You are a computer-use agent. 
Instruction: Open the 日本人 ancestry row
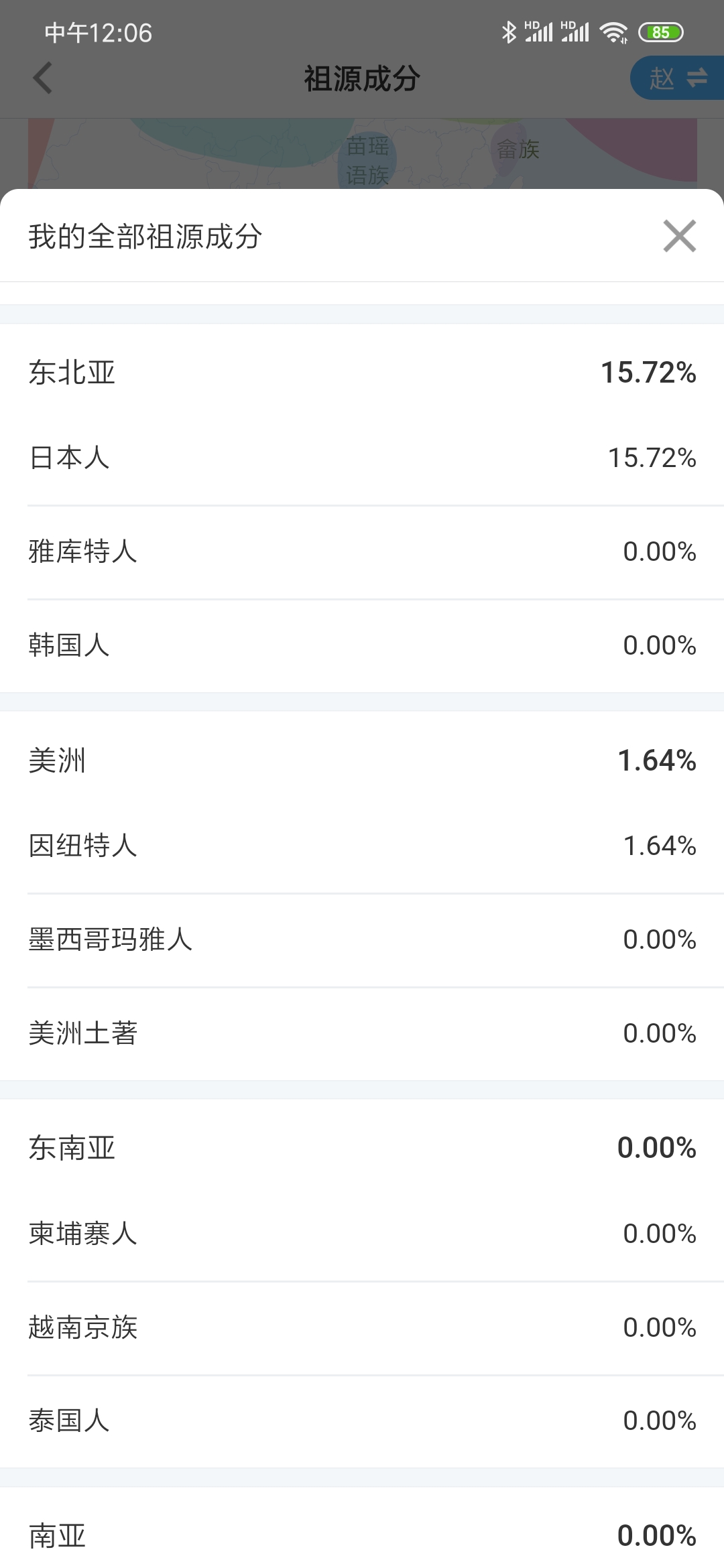[362, 458]
